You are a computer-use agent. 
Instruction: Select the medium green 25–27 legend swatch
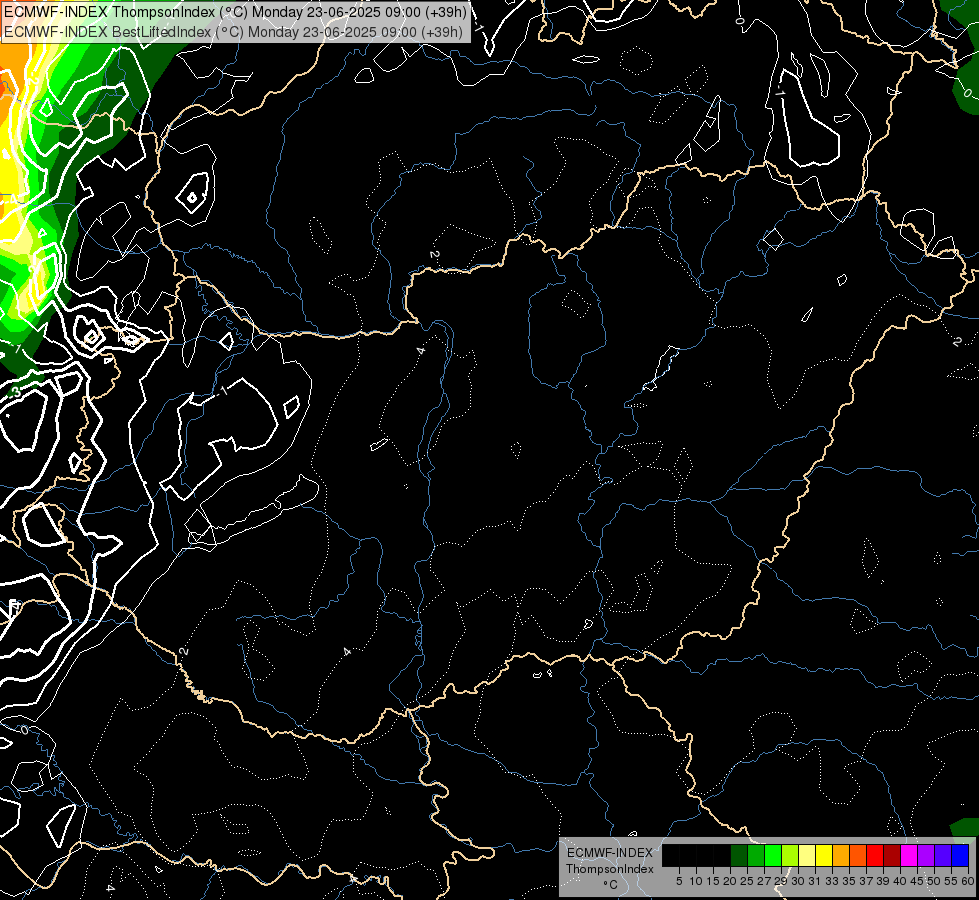[756, 855]
